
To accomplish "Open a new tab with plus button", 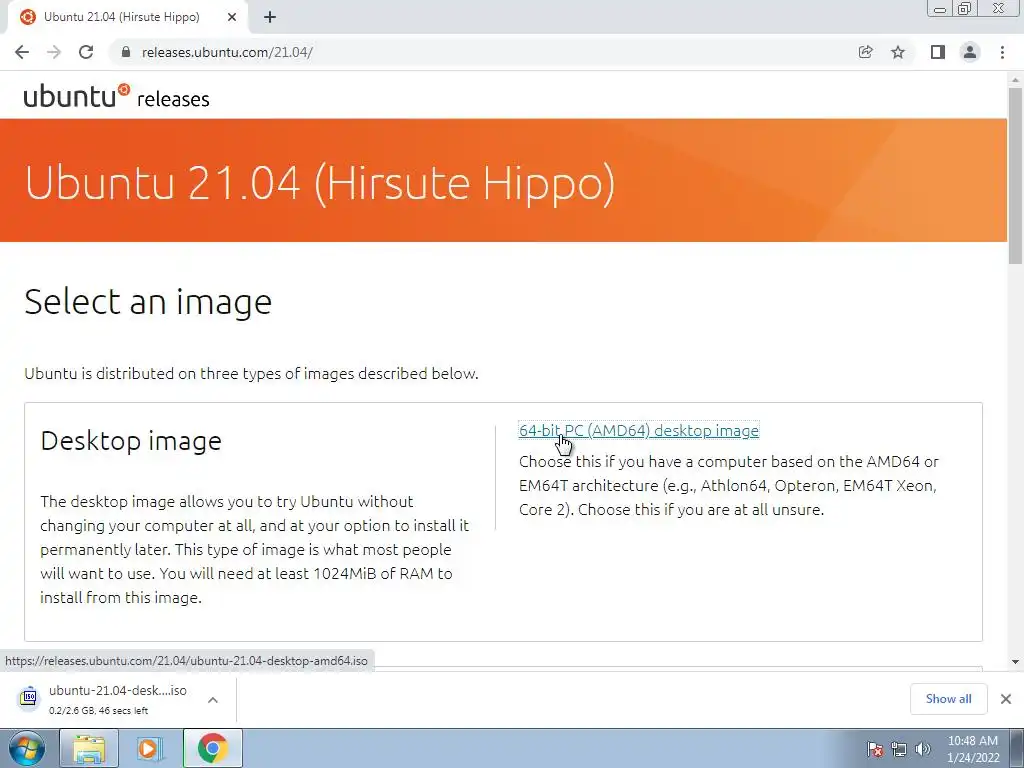I will pyautogui.click(x=270, y=17).
